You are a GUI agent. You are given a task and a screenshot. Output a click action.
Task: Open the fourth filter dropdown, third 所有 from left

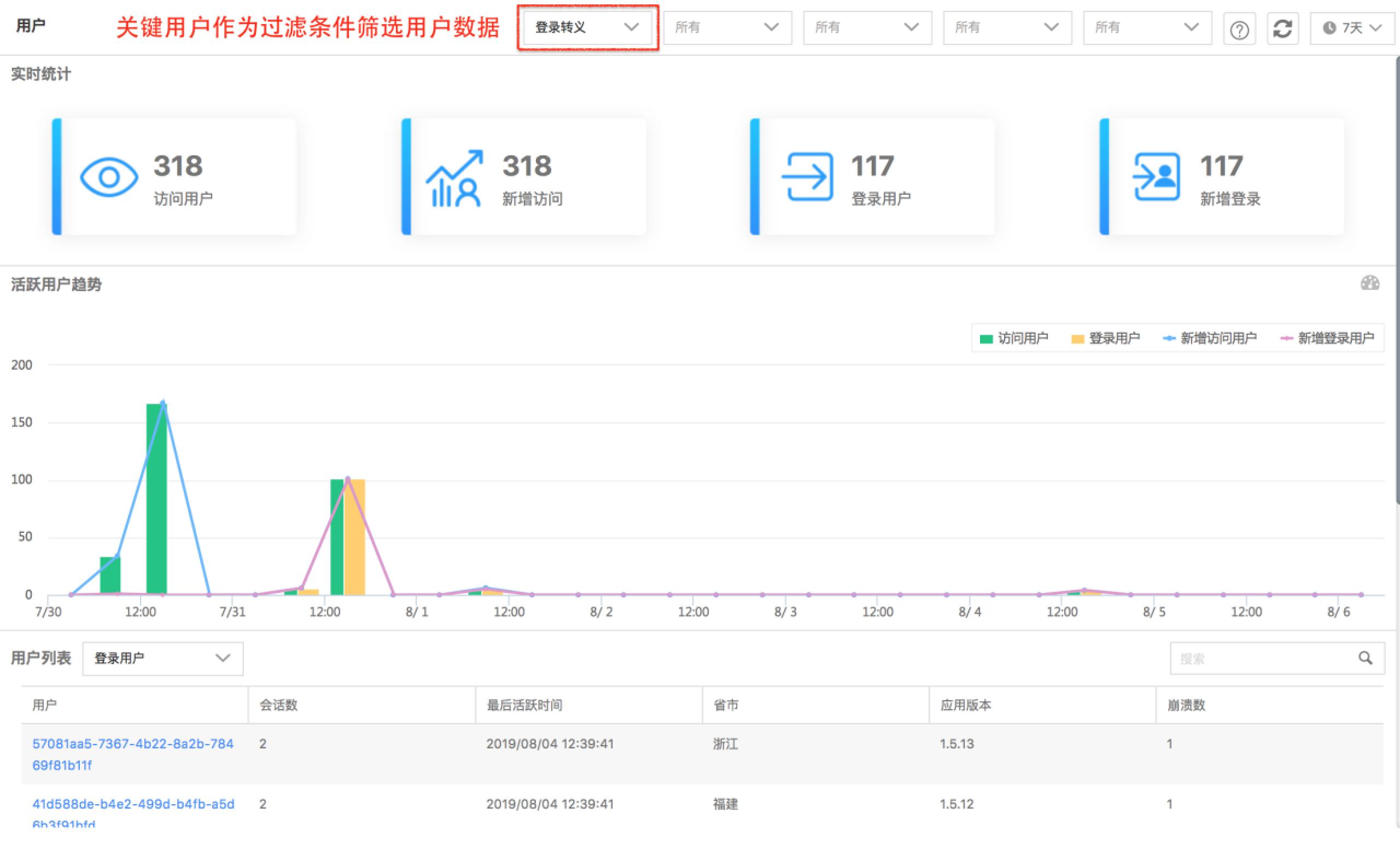(1007, 27)
